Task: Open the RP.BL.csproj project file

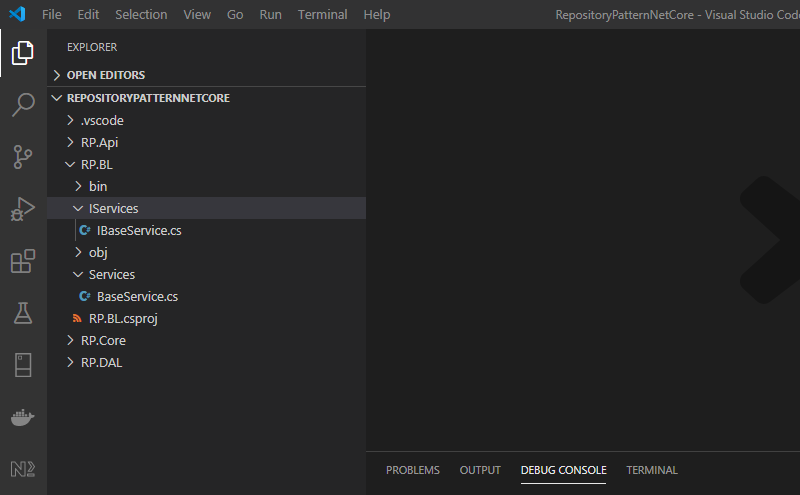Action: [x=123, y=318]
